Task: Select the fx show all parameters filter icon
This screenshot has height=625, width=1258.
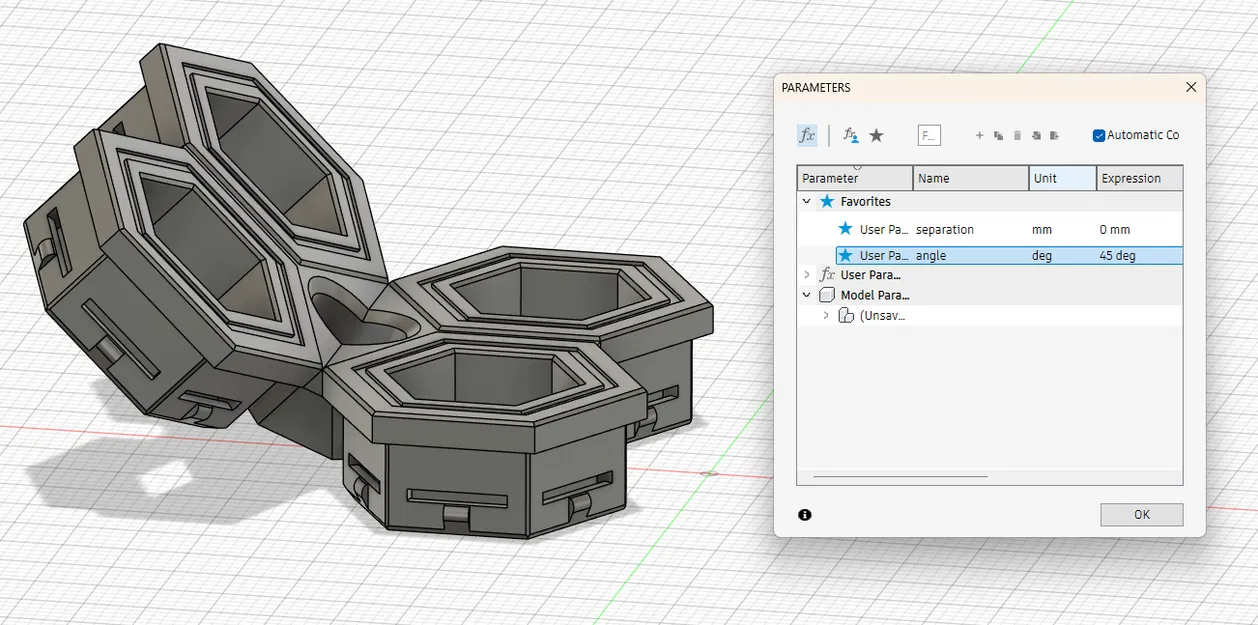Action: point(807,135)
